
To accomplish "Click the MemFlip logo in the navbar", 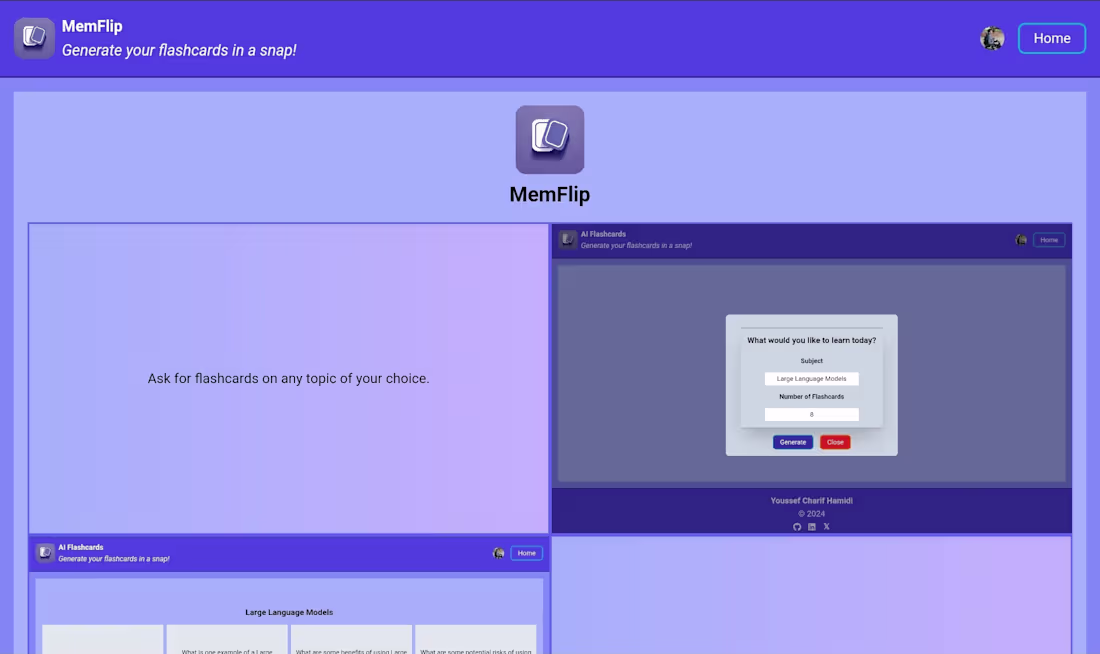I will [33, 37].
